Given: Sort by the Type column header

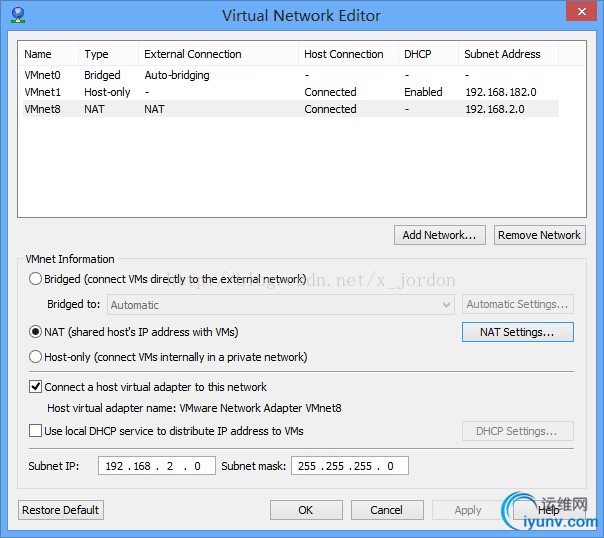Looking at the screenshot, I should coord(108,54).
